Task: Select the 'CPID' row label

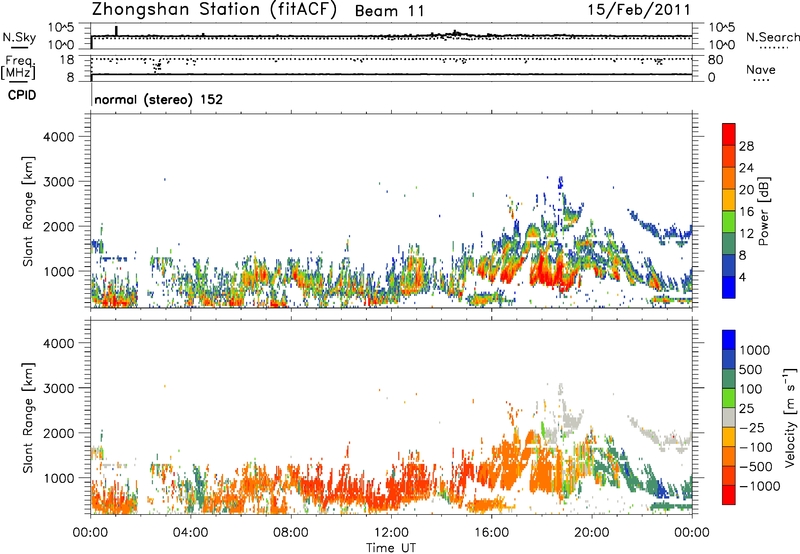Action: 22,95
